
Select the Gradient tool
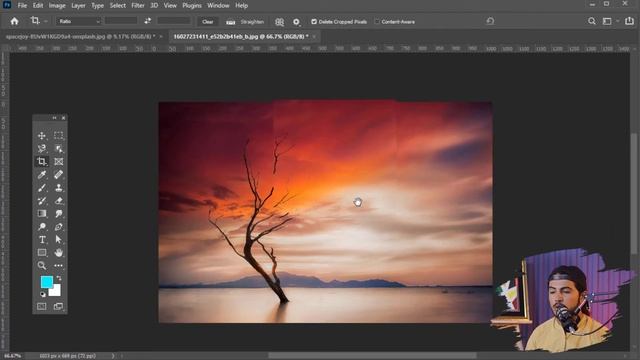tap(42, 213)
